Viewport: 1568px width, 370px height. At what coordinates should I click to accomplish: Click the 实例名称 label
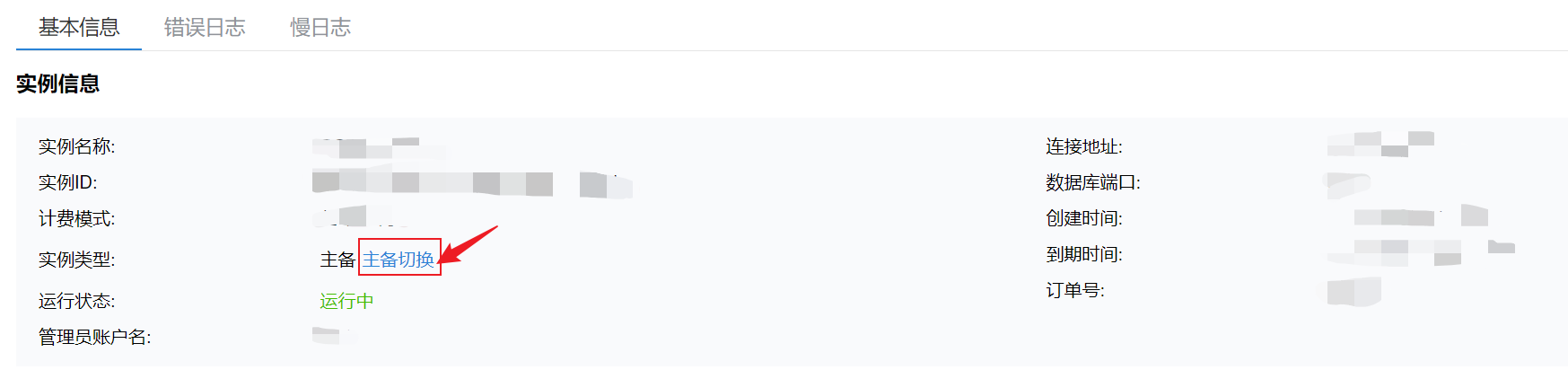[x=77, y=146]
